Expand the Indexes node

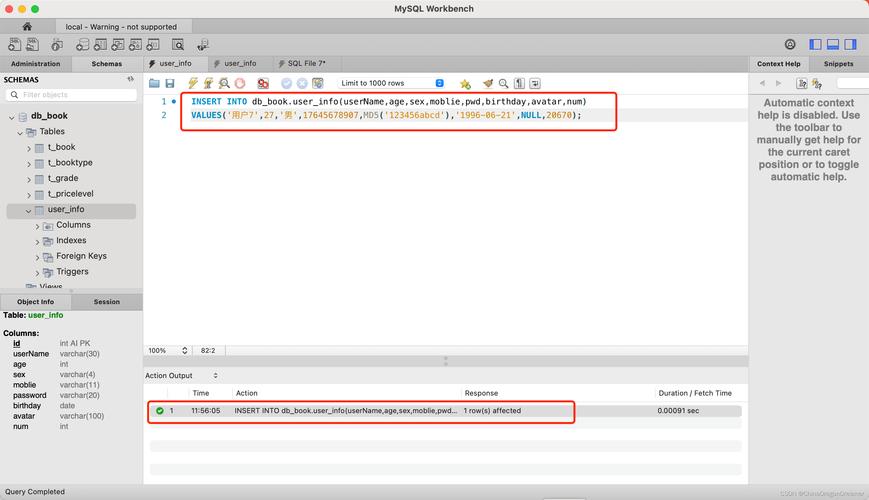coord(38,241)
